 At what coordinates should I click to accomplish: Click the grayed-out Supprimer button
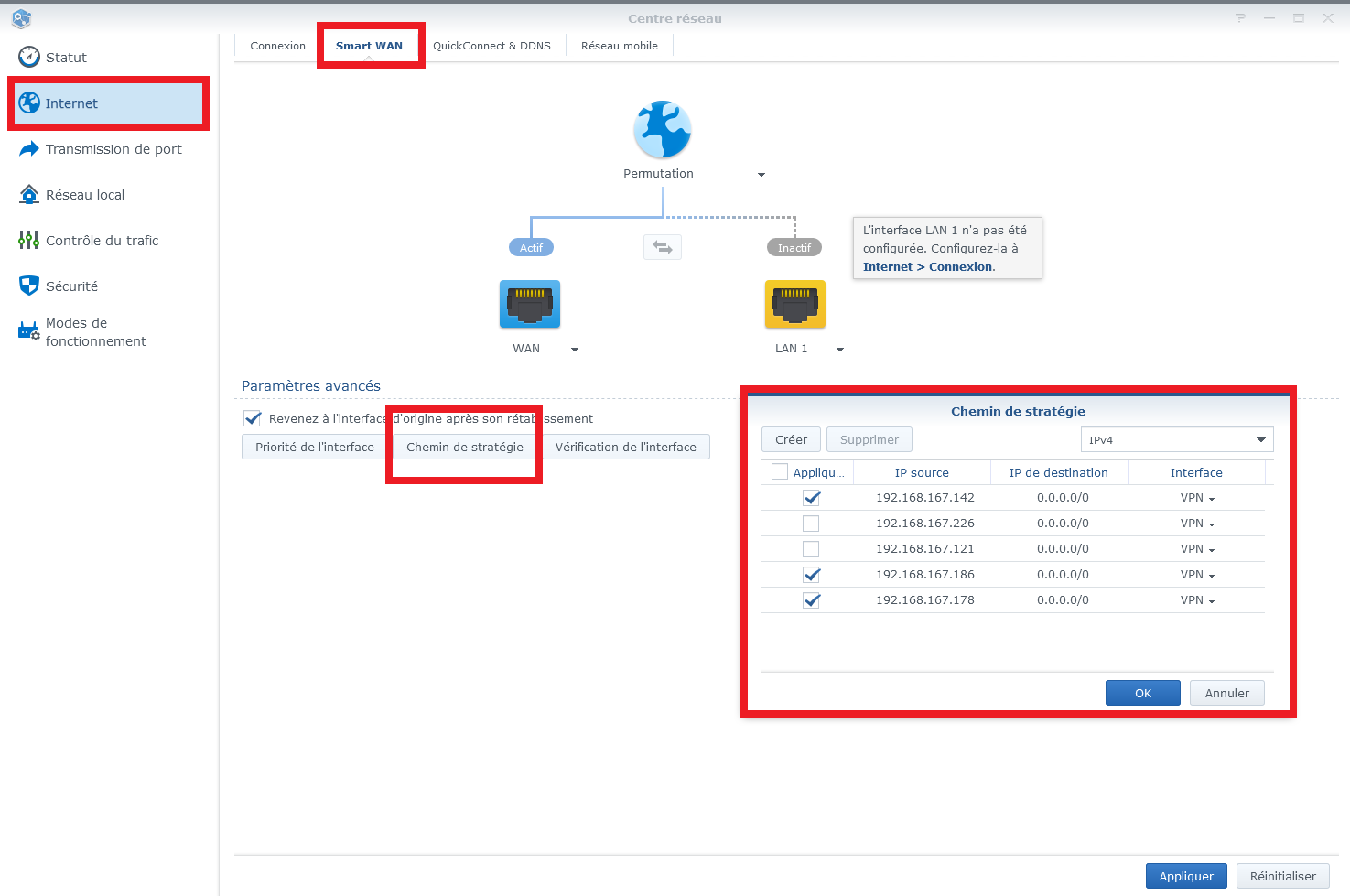[x=869, y=440]
